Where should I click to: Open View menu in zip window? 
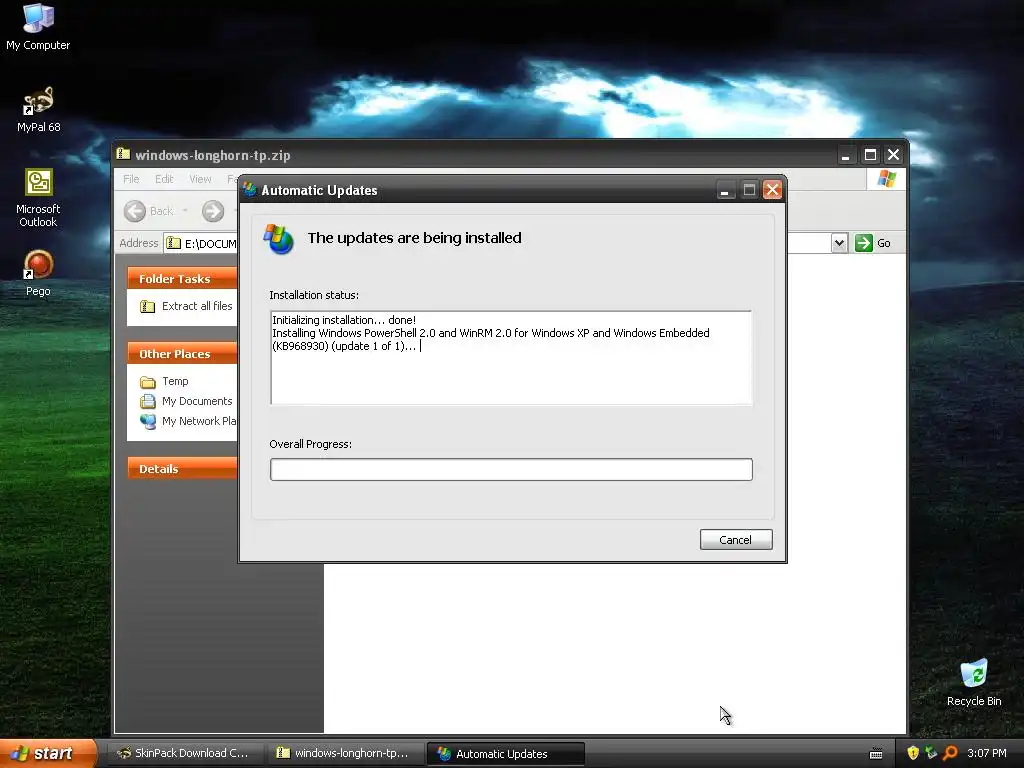pos(200,179)
